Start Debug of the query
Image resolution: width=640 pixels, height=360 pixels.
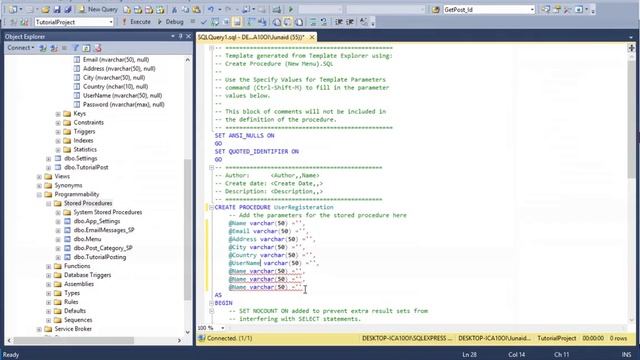click(171, 22)
